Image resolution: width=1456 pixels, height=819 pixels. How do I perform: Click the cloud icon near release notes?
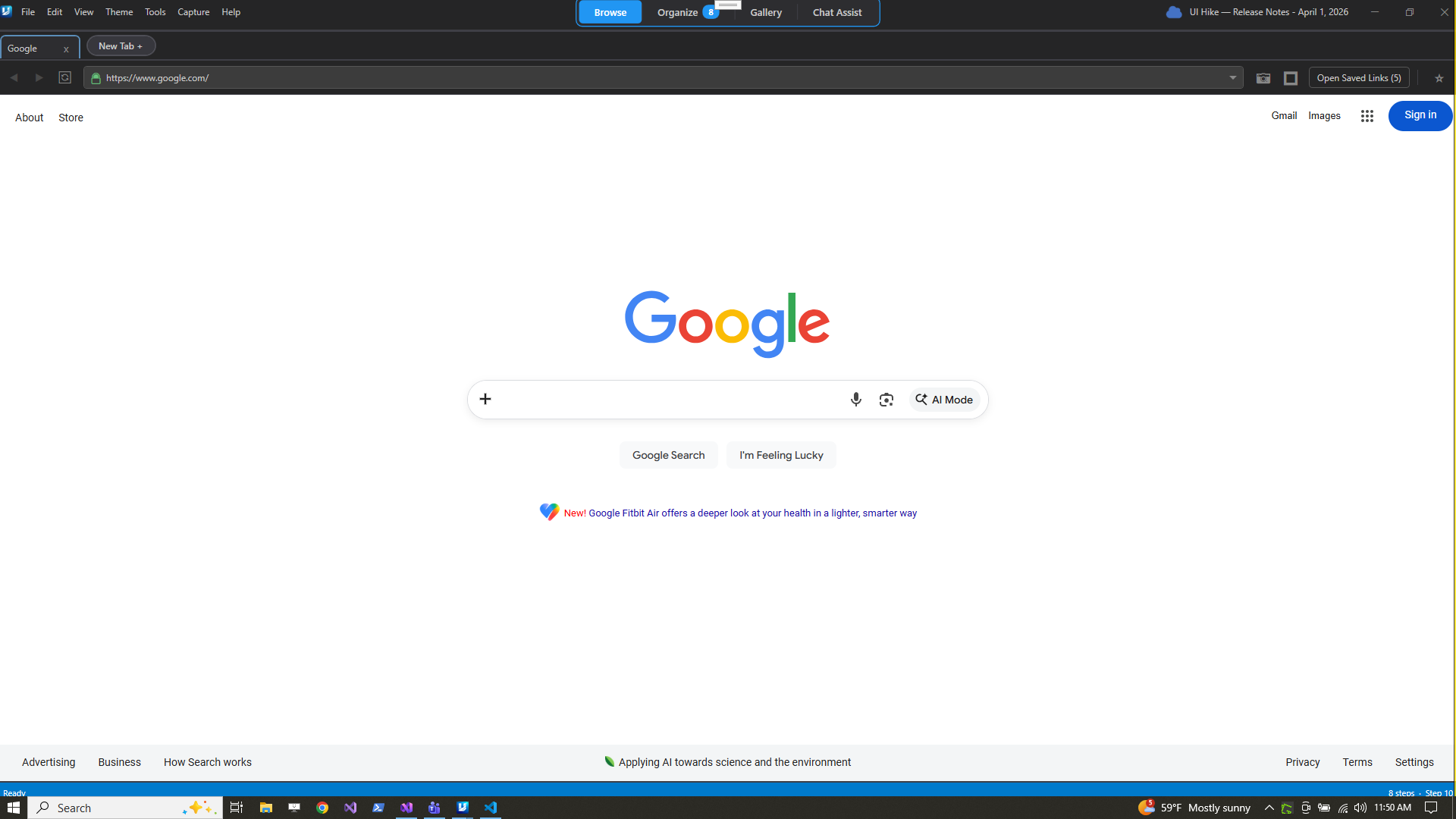(x=1173, y=12)
